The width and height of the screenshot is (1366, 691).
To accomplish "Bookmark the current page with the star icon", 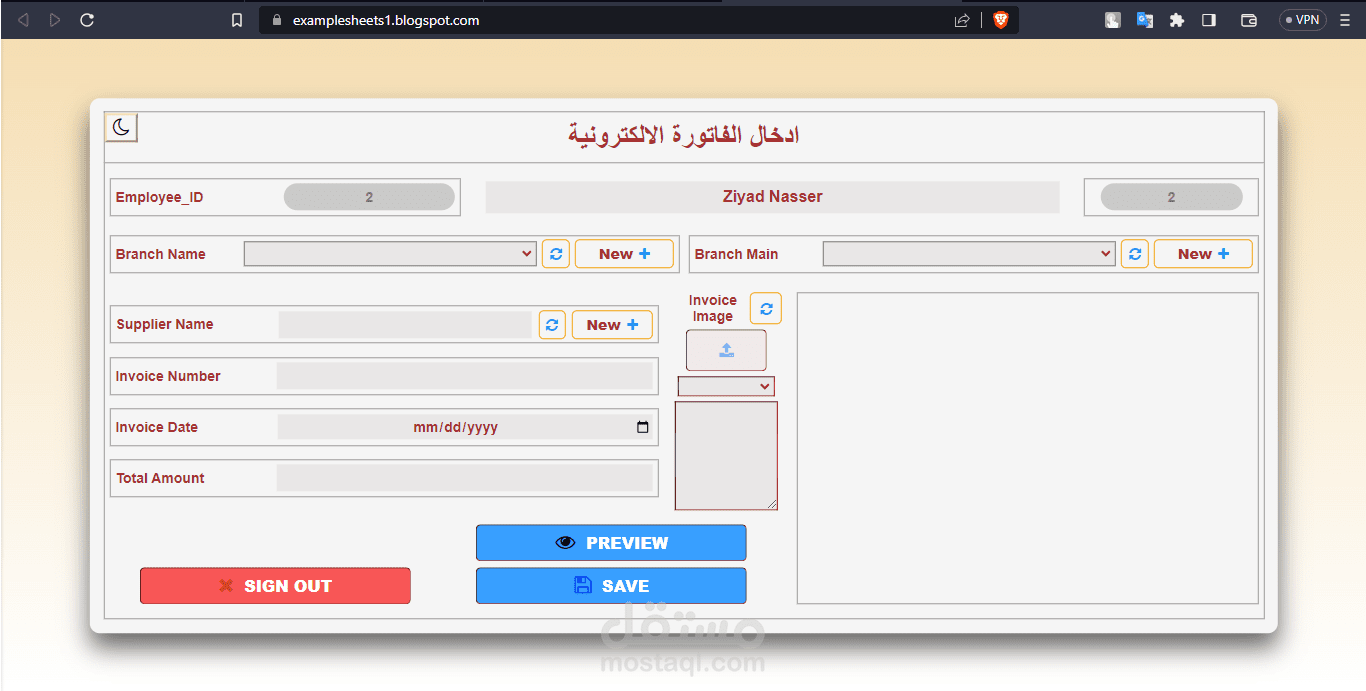I will (236, 19).
